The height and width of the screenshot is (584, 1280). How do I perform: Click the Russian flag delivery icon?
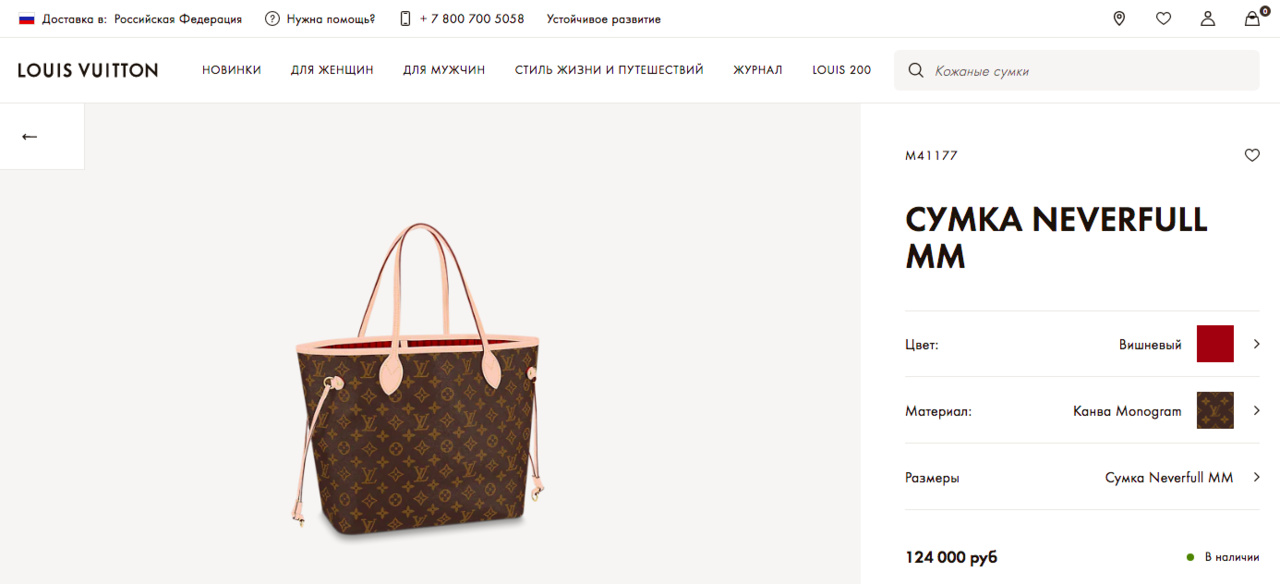(27, 19)
